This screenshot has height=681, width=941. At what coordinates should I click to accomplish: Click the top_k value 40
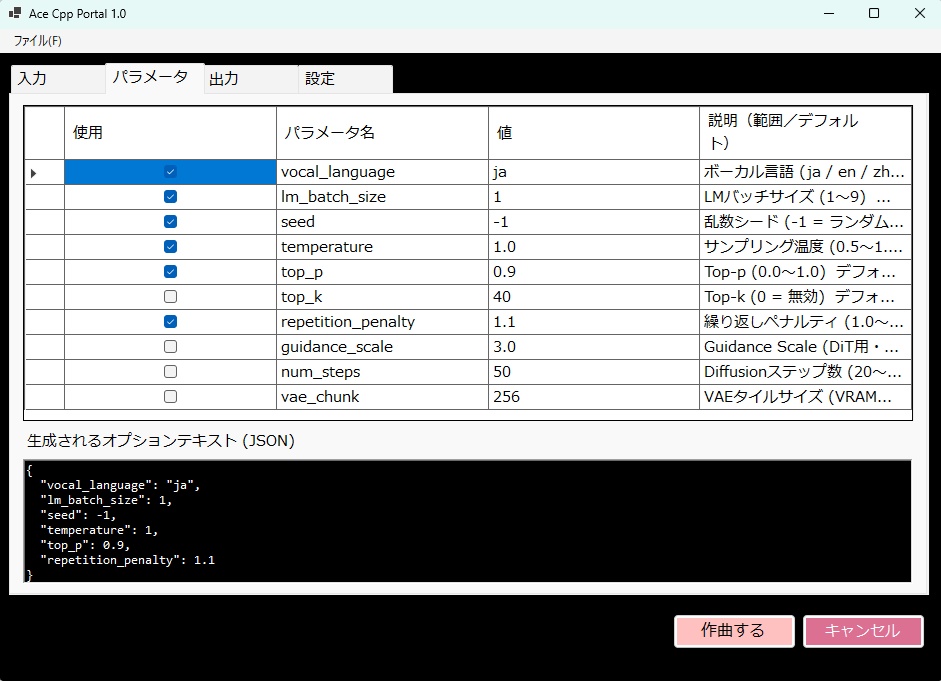[594, 297]
